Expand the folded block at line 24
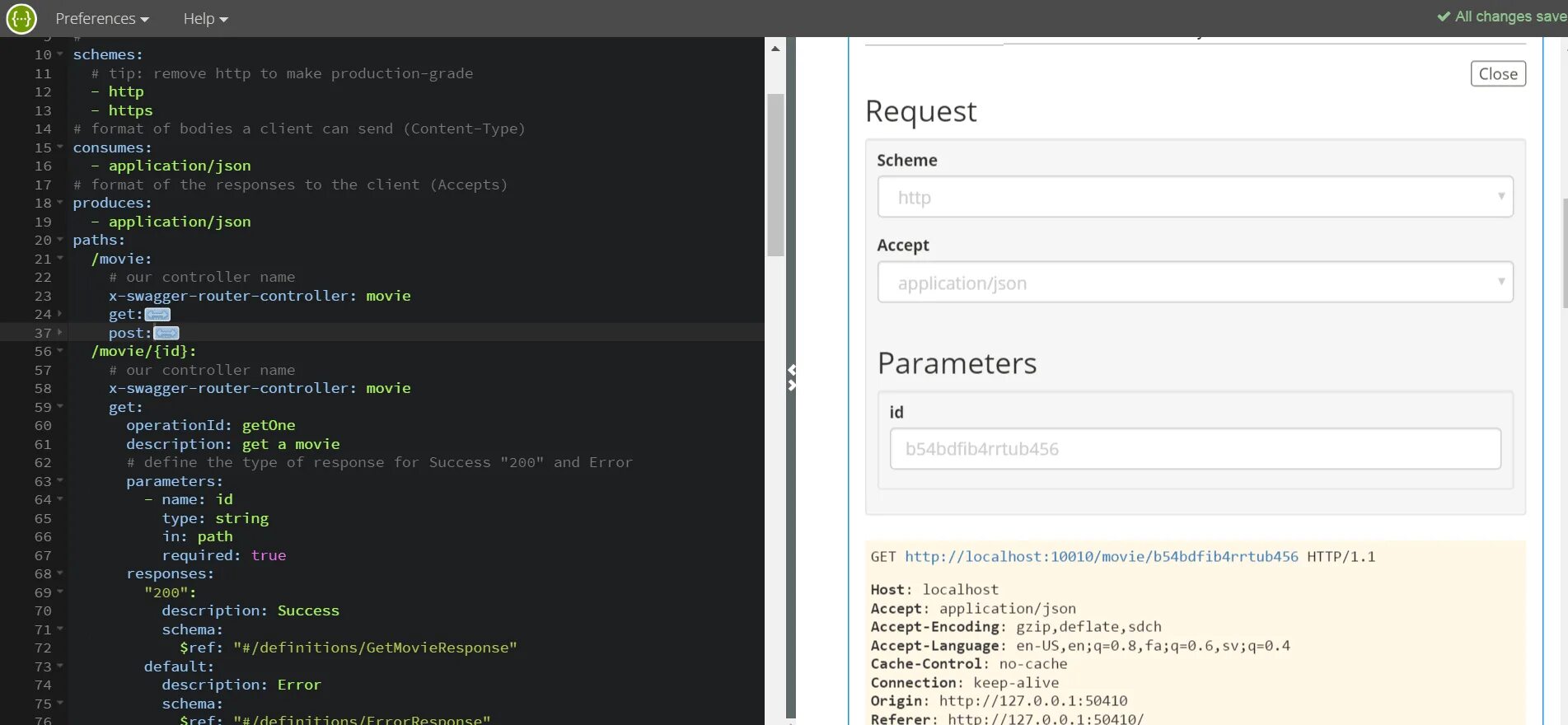The image size is (1568, 725). (x=60, y=314)
